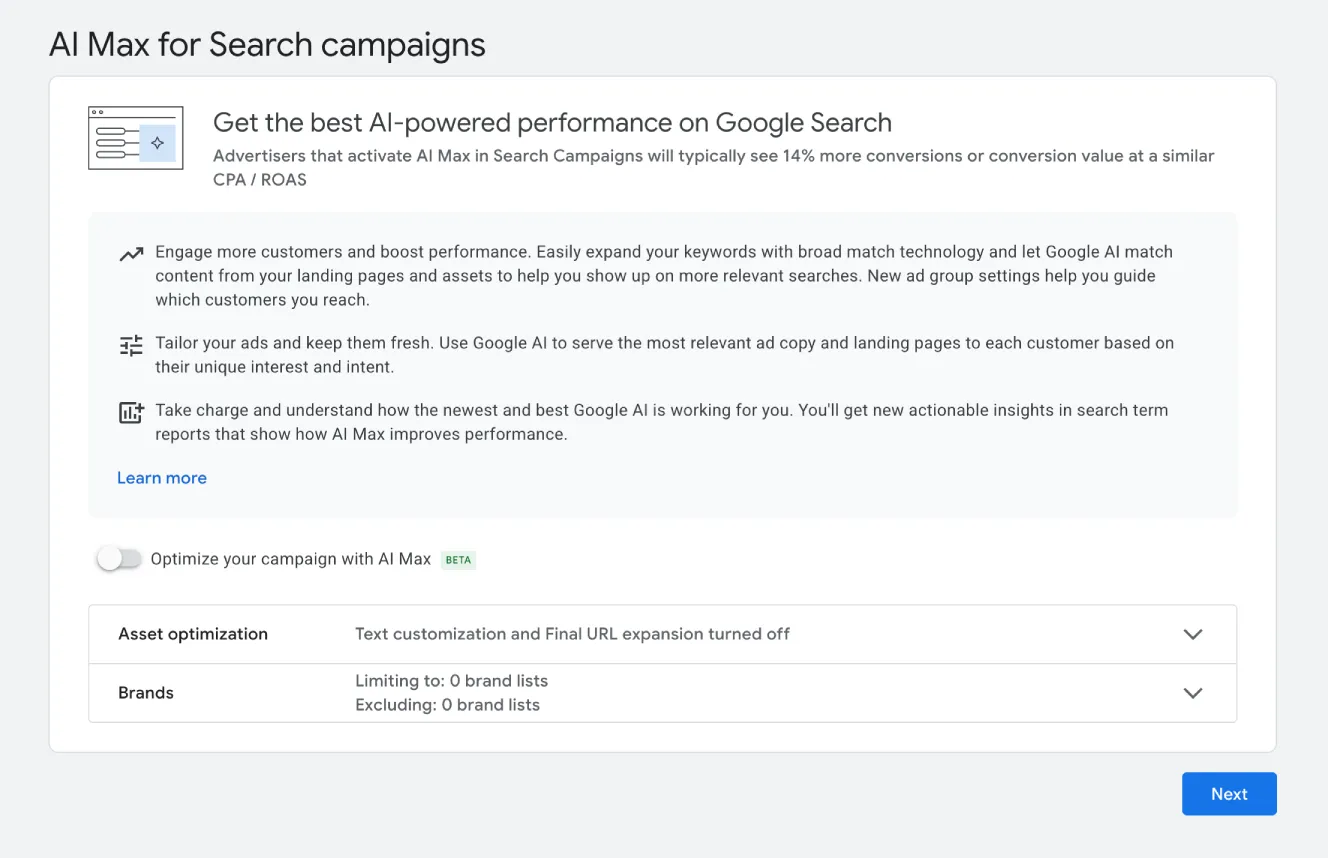This screenshot has height=858, width=1328.
Task: Click 'Excluding: 0 brand lists' text
Action: (x=447, y=705)
